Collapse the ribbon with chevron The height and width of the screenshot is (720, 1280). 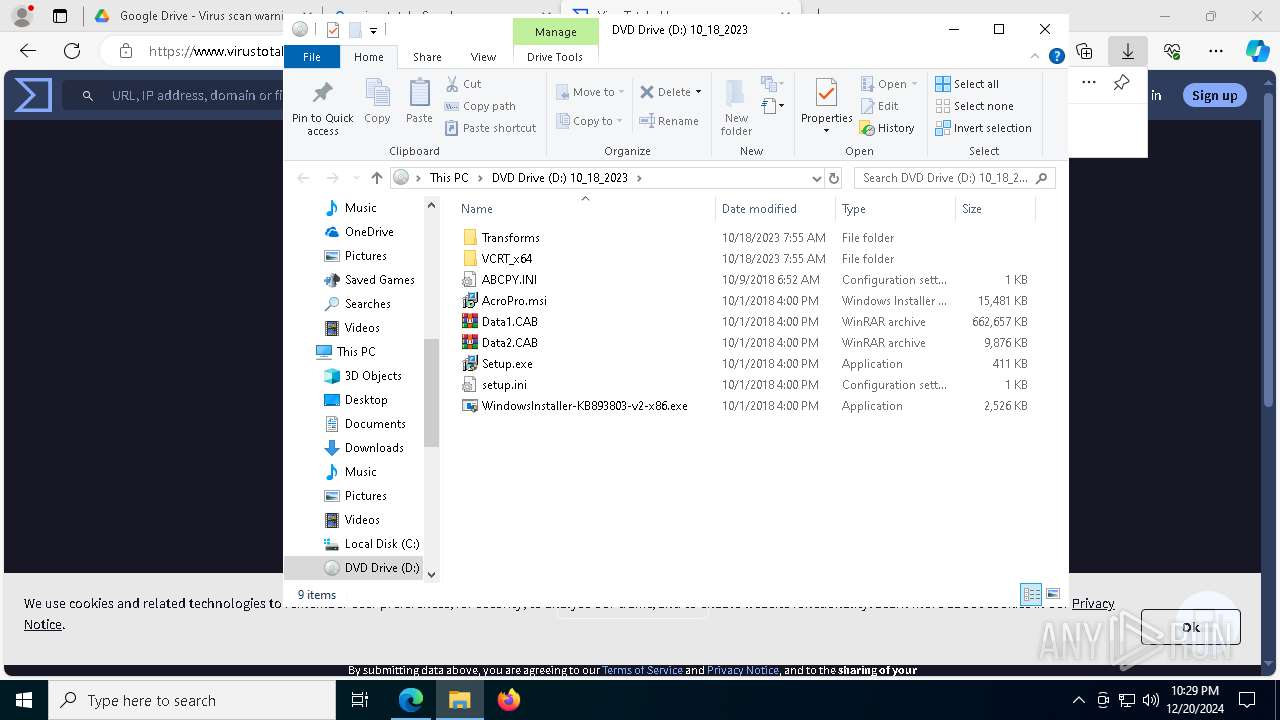[x=1035, y=57]
